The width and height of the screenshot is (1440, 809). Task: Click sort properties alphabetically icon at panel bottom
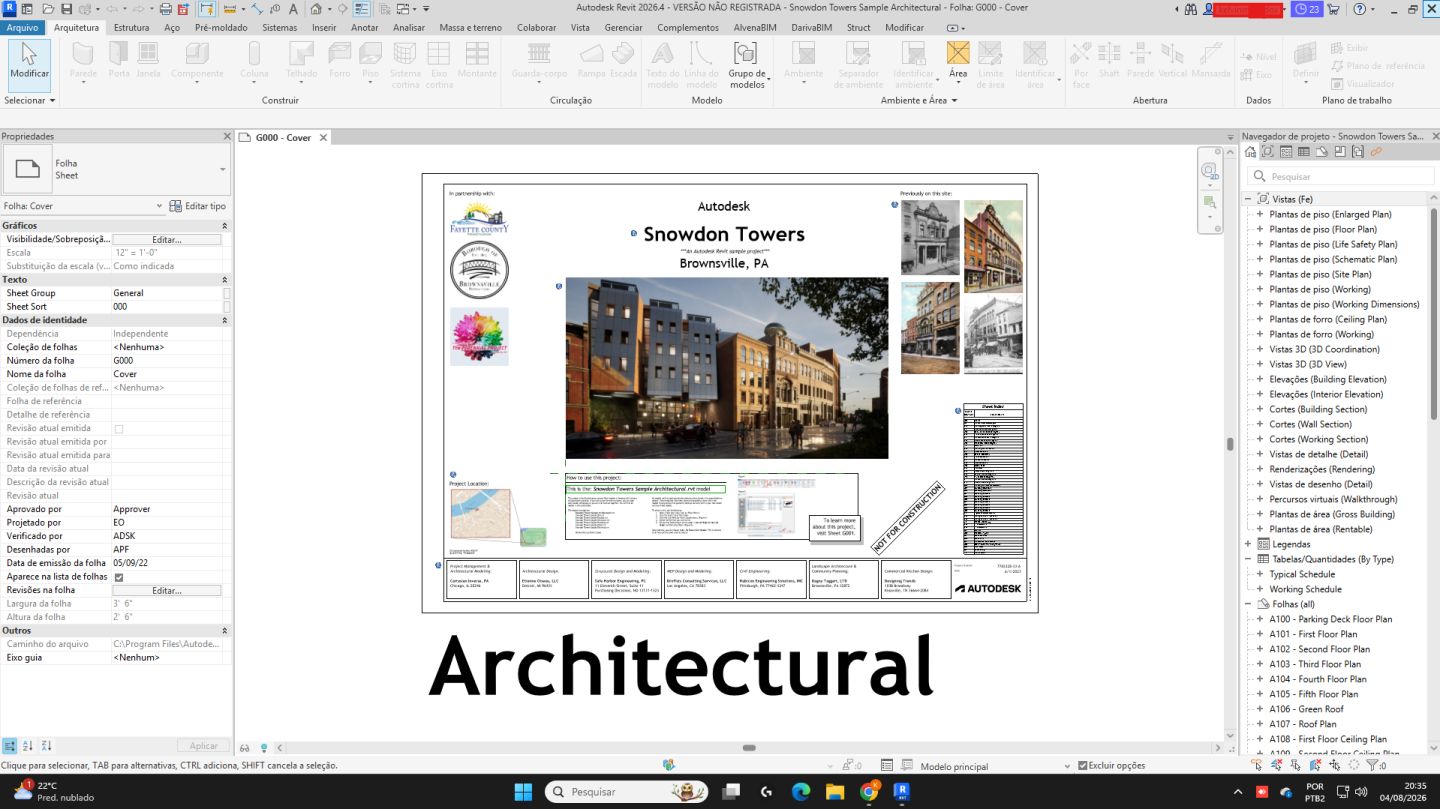tap(27, 746)
